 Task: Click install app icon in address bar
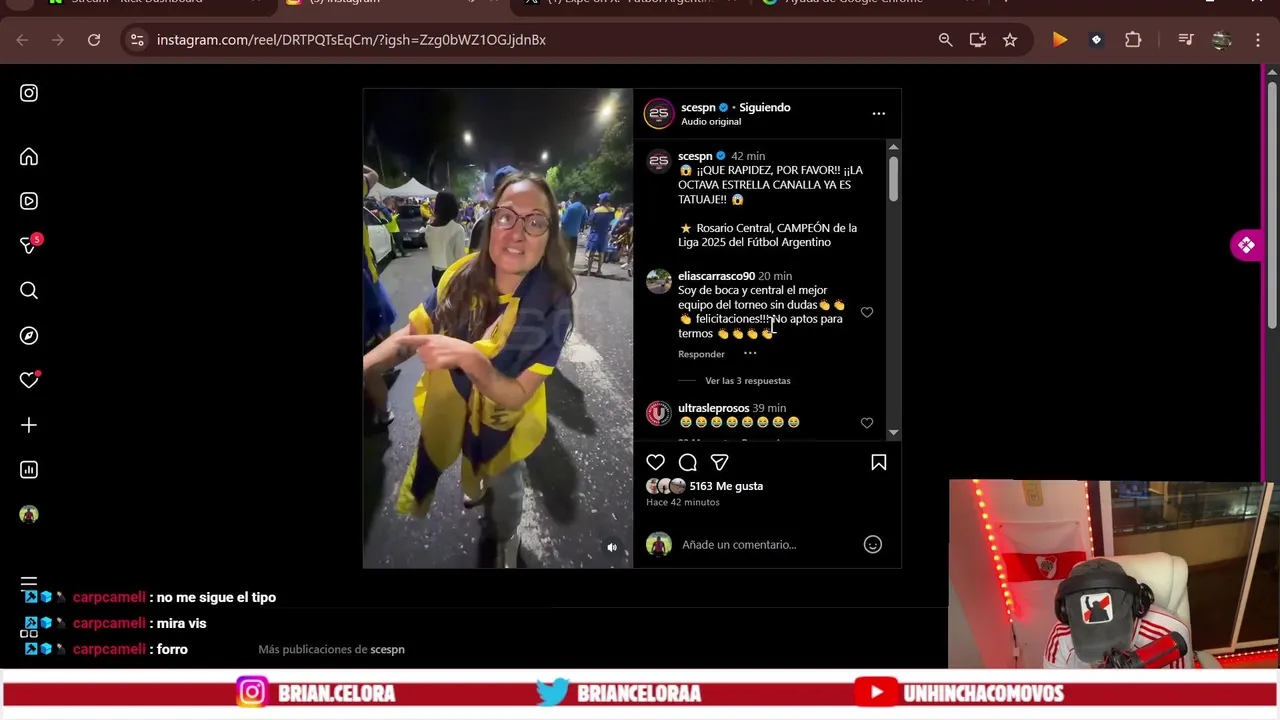(978, 40)
